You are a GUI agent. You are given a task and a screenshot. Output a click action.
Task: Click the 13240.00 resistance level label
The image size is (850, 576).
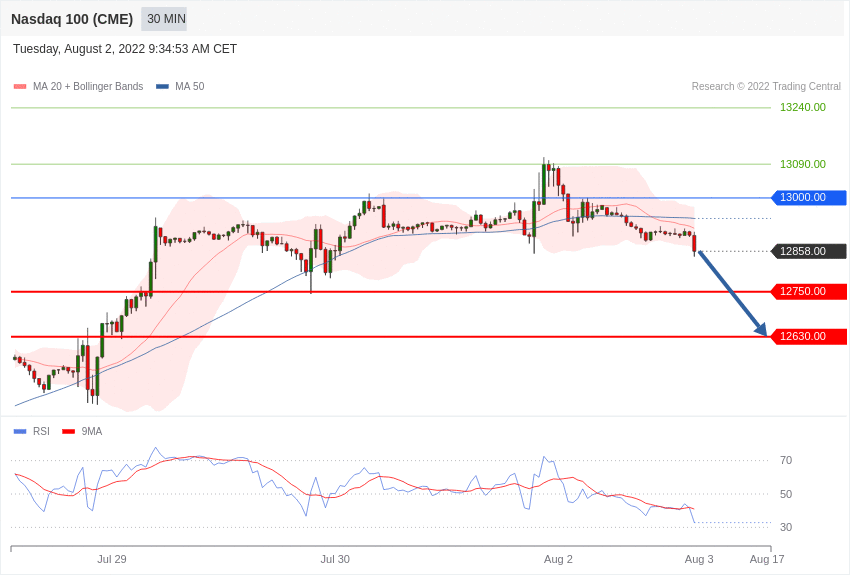pos(802,107)
